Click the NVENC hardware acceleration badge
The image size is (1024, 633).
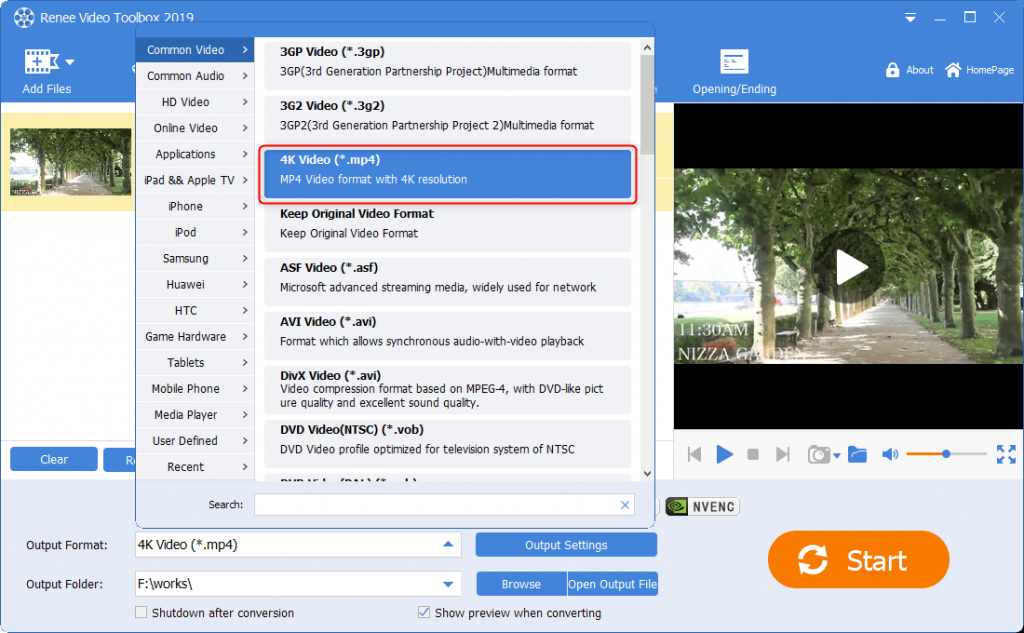pos(701,506)
